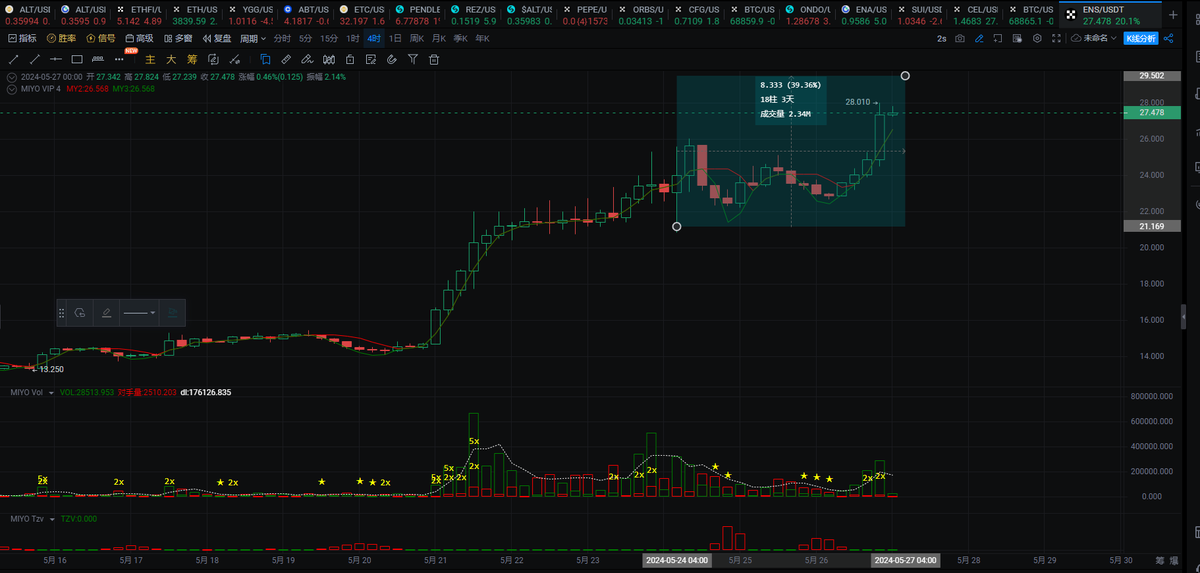Viewport: 1200px width, 573px height.
Task: Select the horizontal line drawing tool
Action: coord(56,59)
